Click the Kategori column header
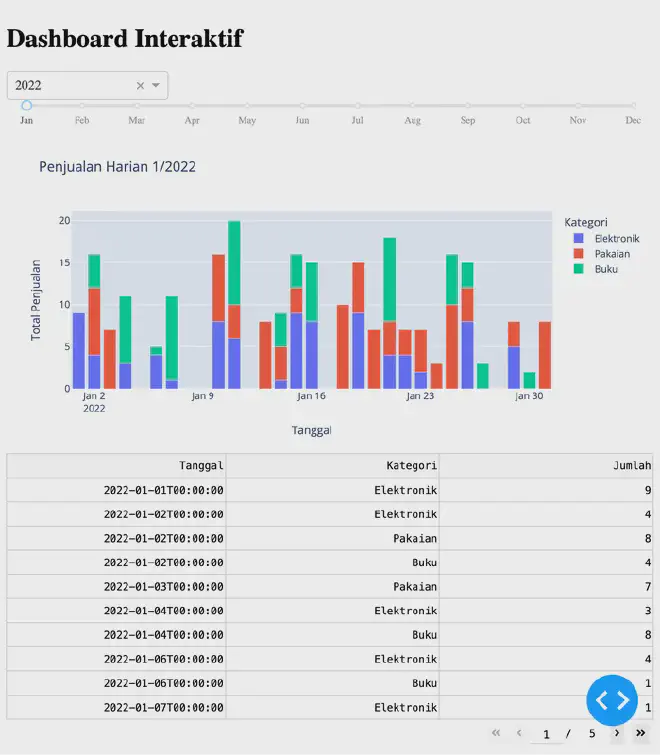Viewport: 660px width, 755px height. 411,465
